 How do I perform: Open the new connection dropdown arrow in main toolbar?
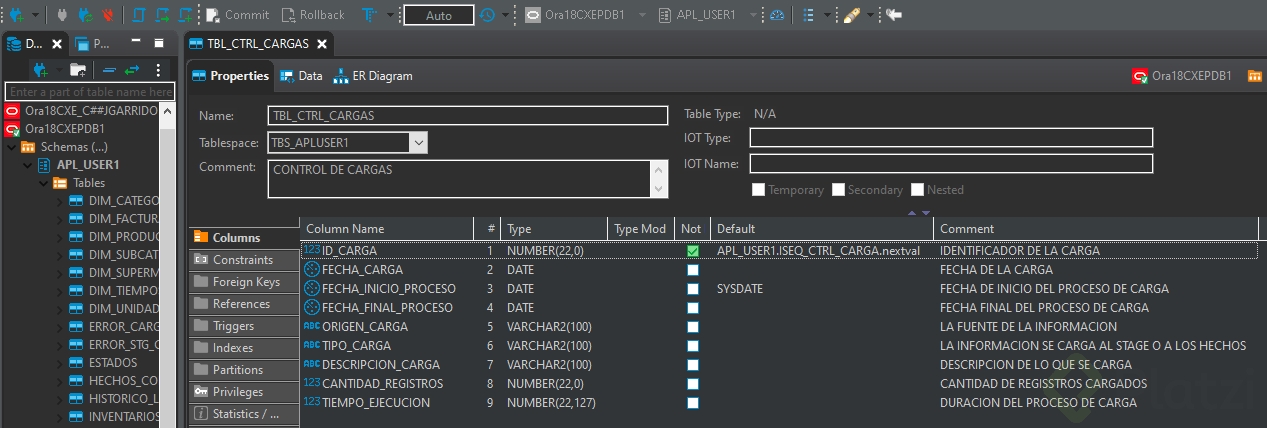(36, 15)
